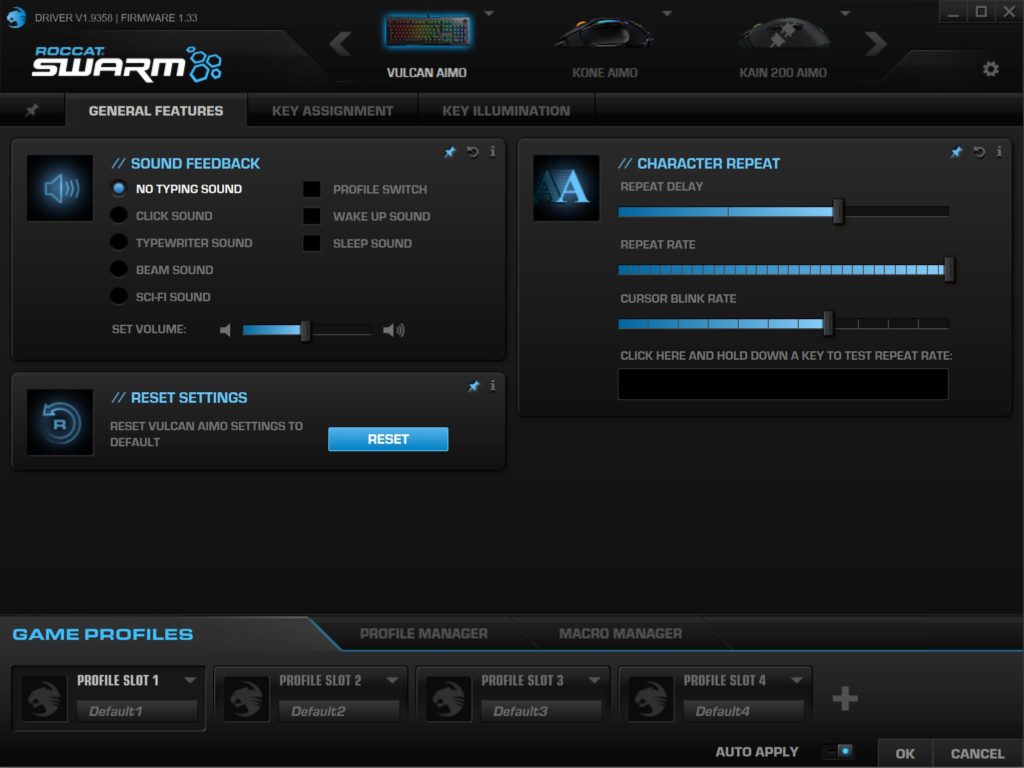Confirm changes with the OK button
This screenshot has height=768, width=1024.
(904, 752)
